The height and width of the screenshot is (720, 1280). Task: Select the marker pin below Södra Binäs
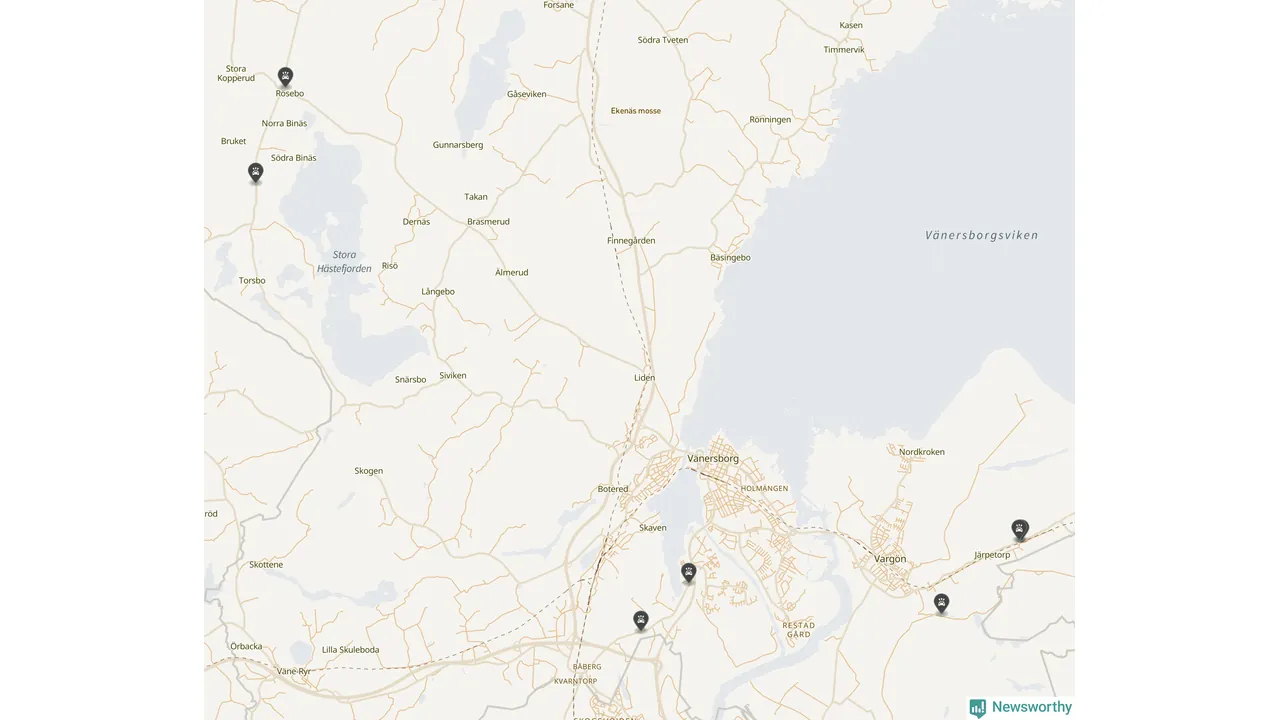256,172
